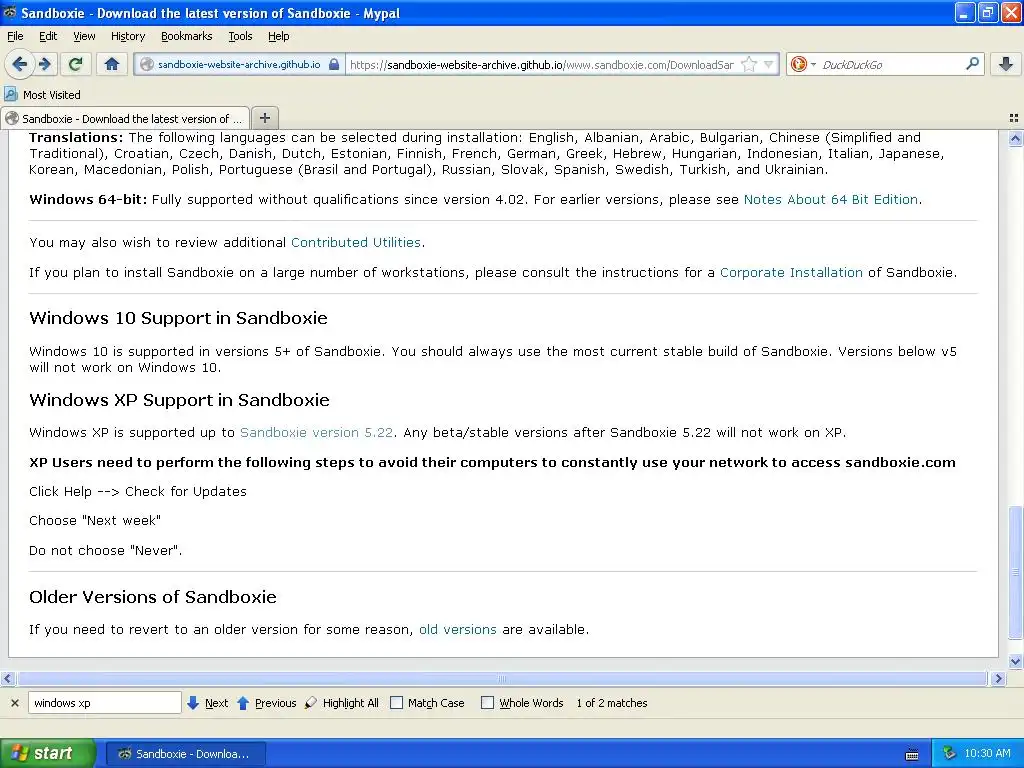The image size is (1024, 768).
Task: Open the URL history dropdown arrow
Action: pyautogui.click(x=769, y=64)
